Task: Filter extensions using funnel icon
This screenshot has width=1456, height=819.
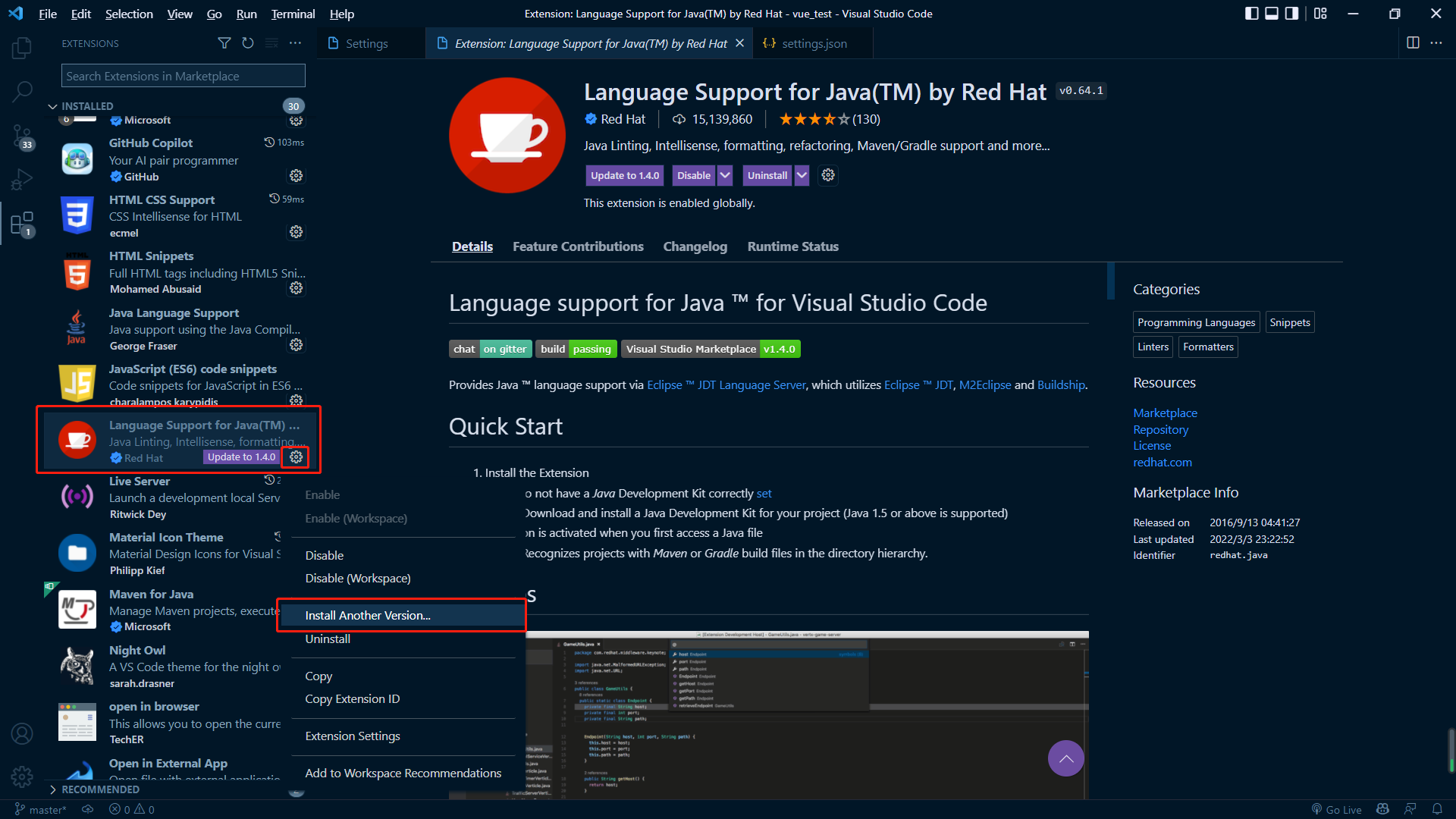Action: pos(224,43)
